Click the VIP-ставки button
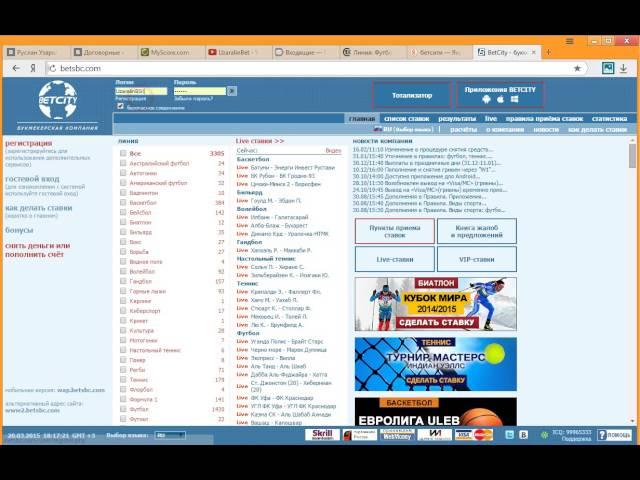 click(477, 259)
